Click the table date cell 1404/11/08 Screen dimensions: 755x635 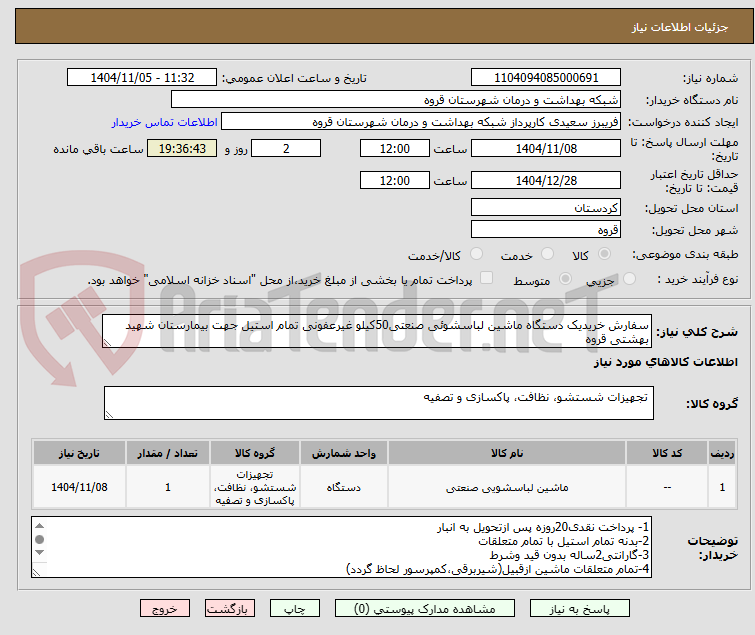tap(79, 487)
